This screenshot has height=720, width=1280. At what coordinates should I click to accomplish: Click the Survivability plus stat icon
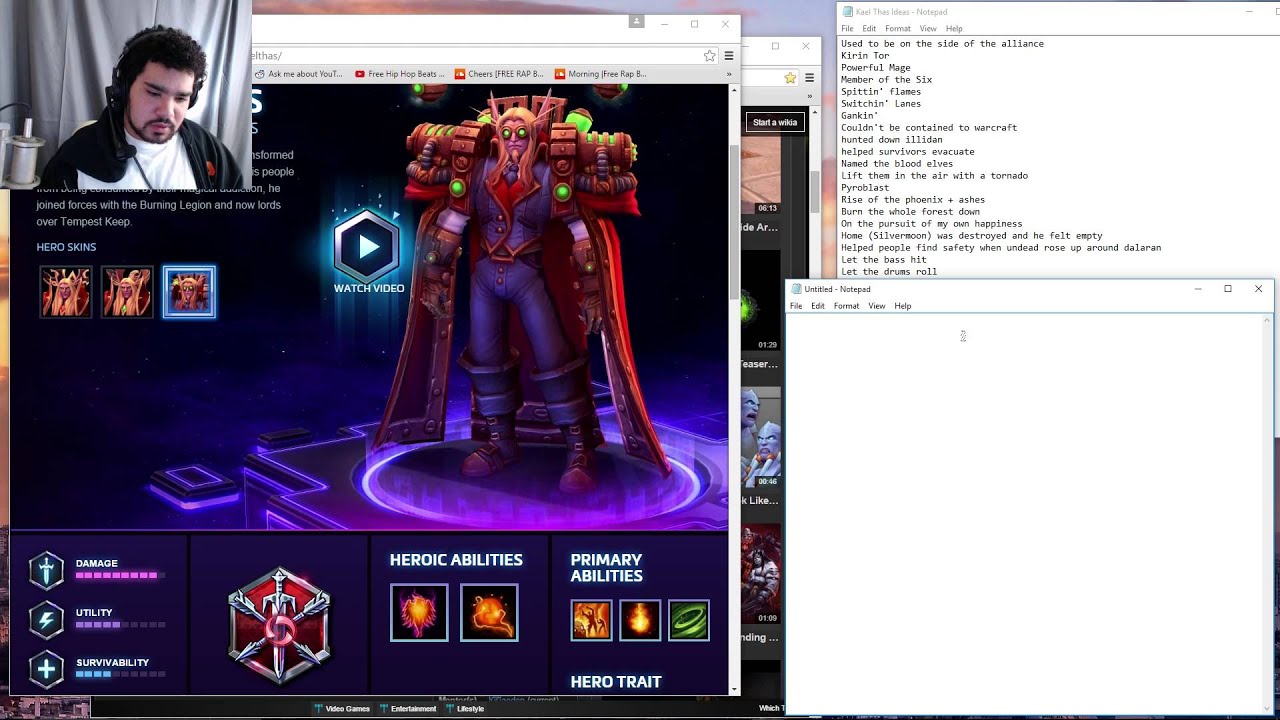point(46,669)
